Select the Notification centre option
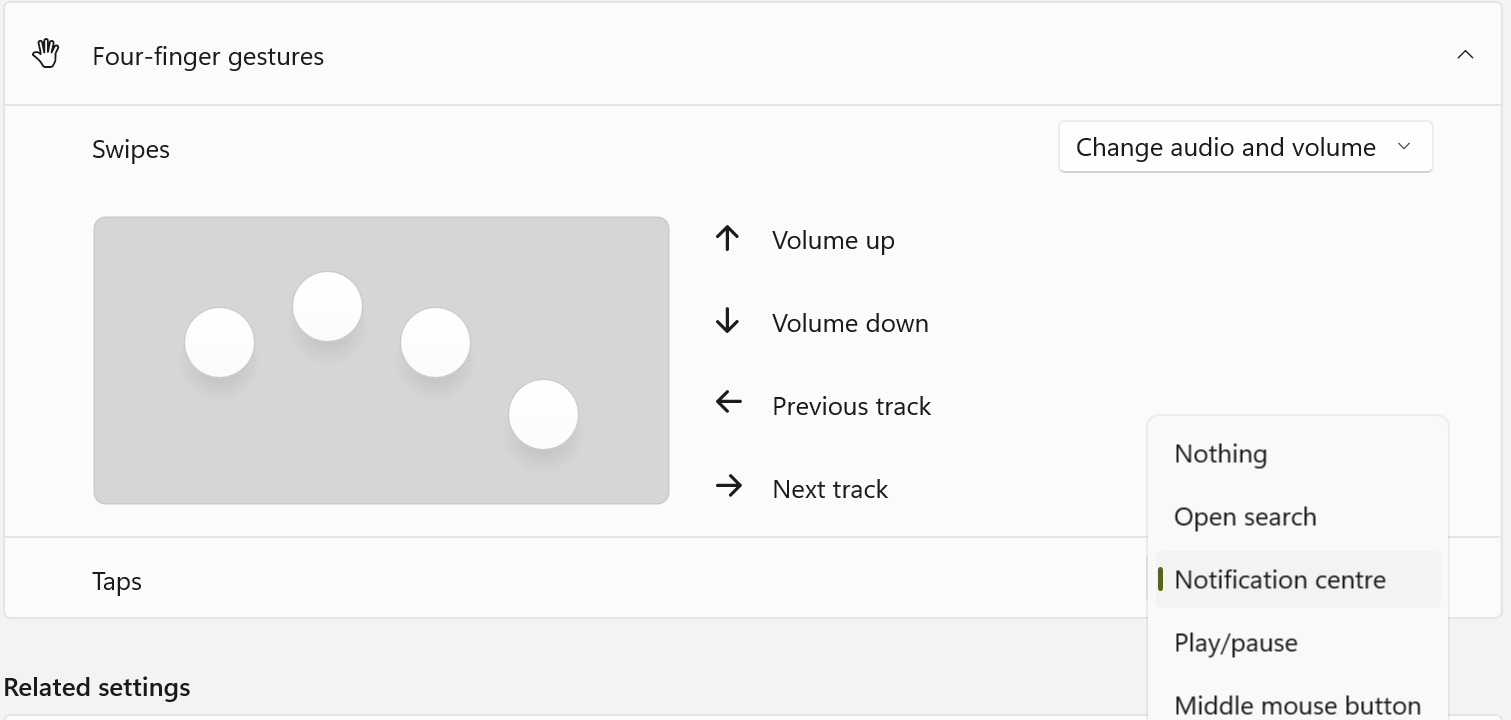 [x=1280, y=580]
